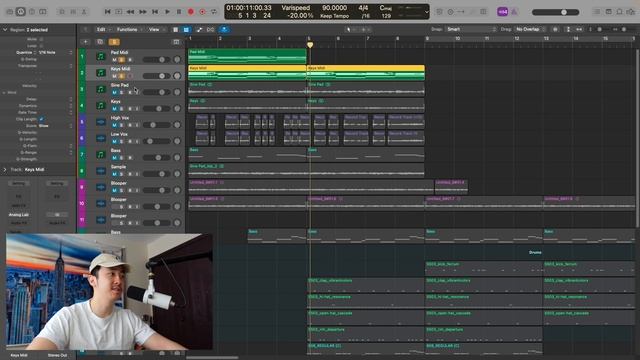
Task: Adjust the Low Vox track volume slider
Action: [x=157, y=141]
